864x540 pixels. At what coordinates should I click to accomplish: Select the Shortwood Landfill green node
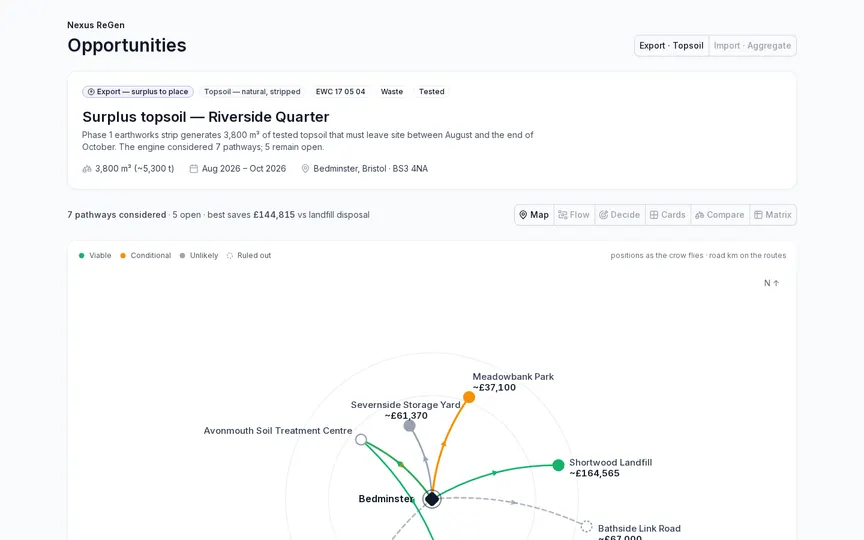click(558, 465)
